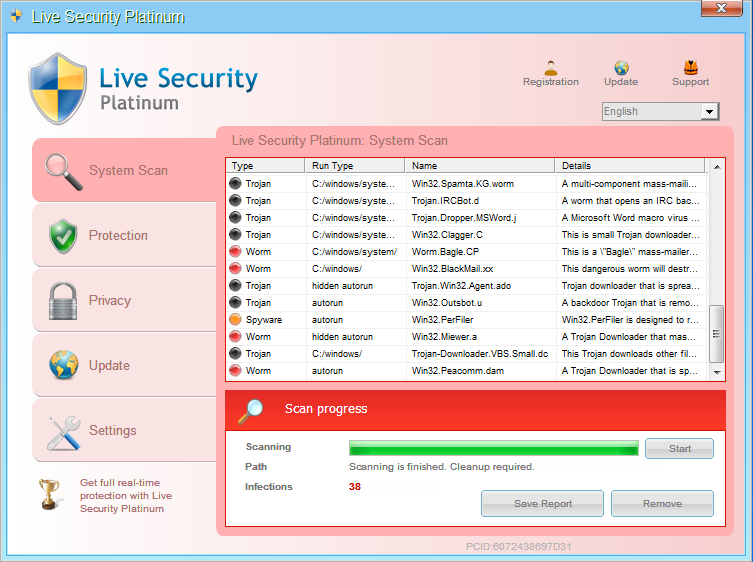This screenshot has width=753, height=562.
Task: Click the Registration link label
Action: point(551,82)
